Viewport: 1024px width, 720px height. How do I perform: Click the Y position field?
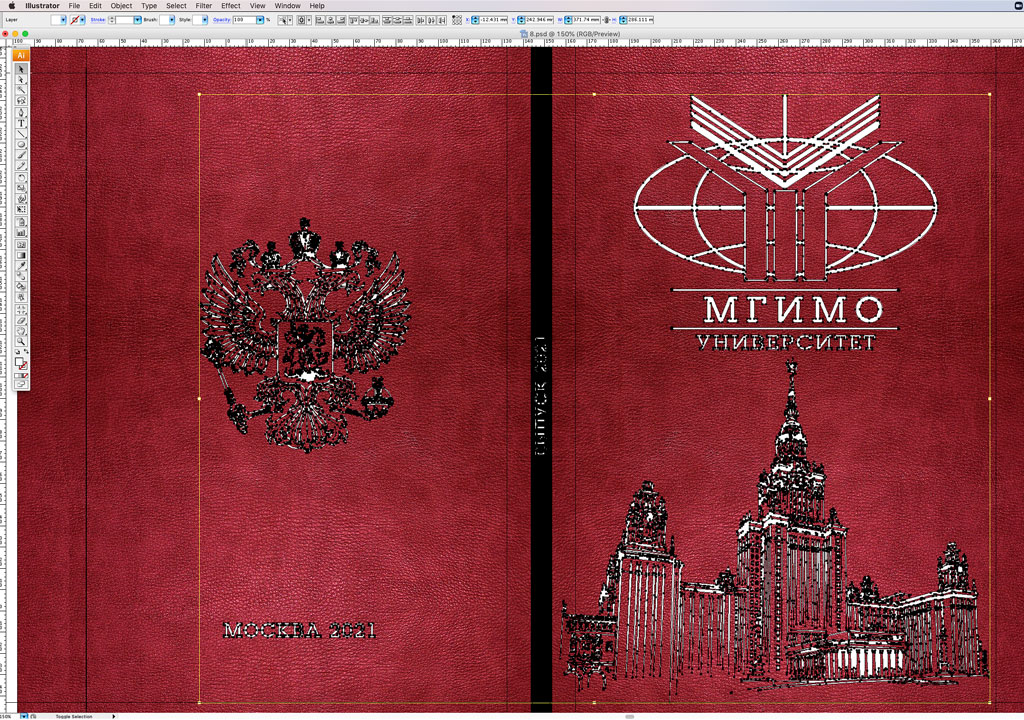pyautogui.click(x=539, y=20)
